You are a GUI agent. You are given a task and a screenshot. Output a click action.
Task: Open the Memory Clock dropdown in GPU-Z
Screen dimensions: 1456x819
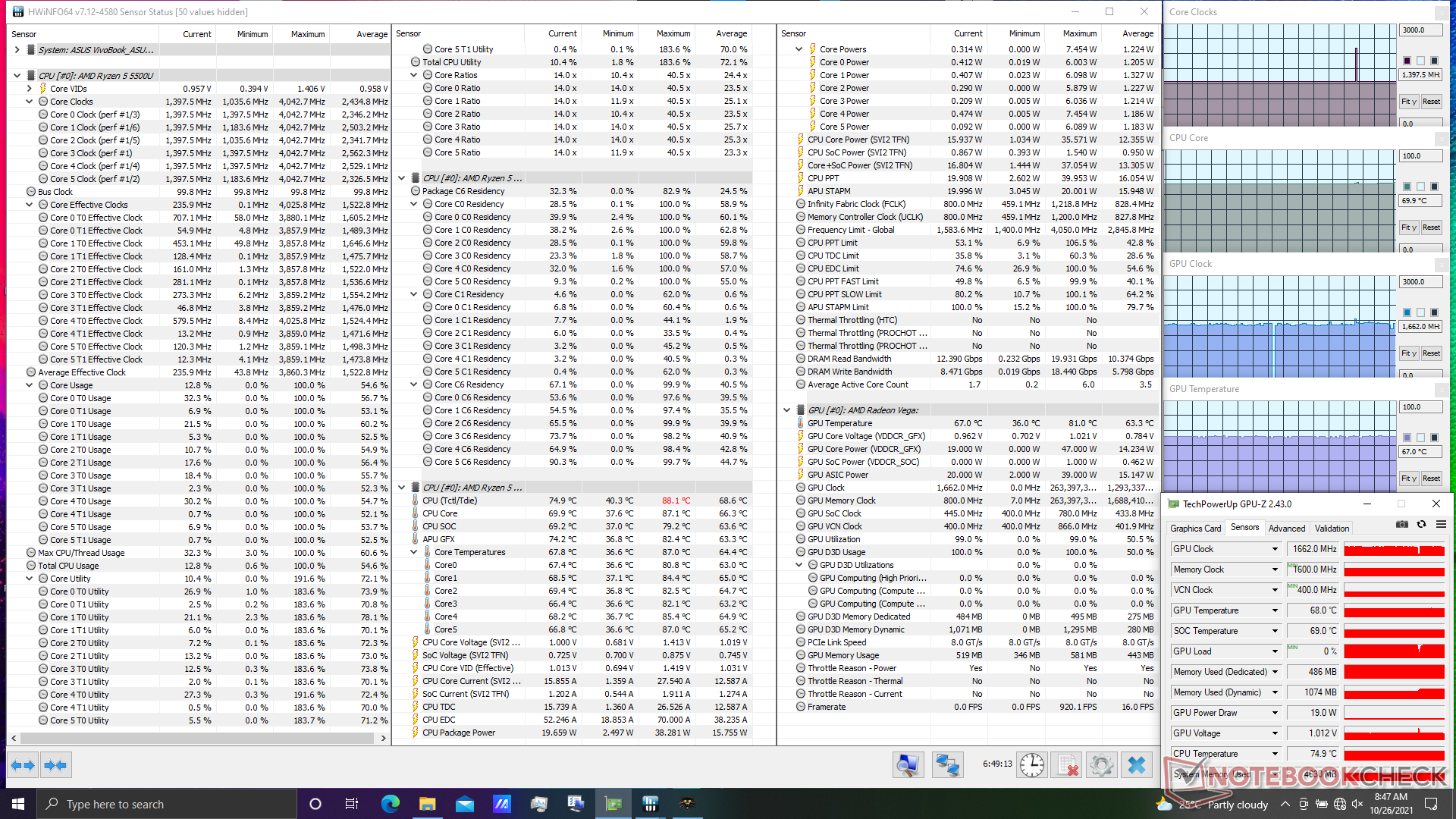[x=1275, y=570]
